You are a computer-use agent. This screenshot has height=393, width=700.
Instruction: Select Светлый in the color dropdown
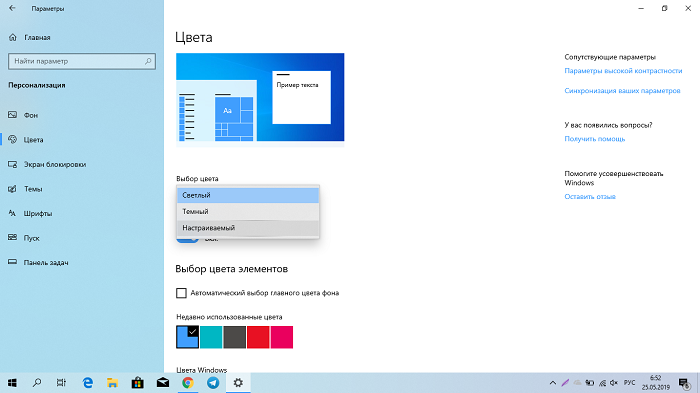point(248,195)
